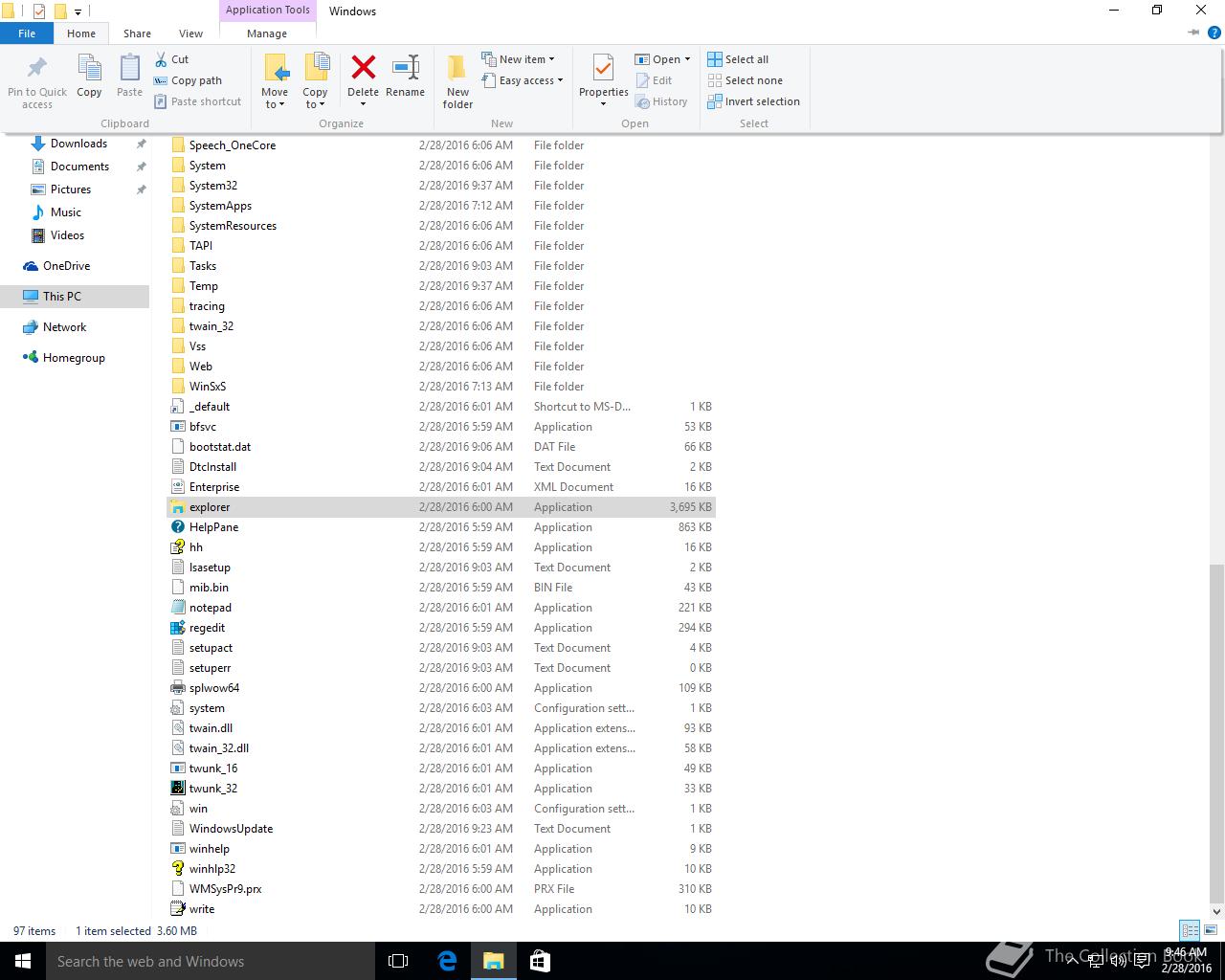Viewport: 1225px width, 980px height.
Task: Click Select none in ribbon
Action: [x=745, y=80]
